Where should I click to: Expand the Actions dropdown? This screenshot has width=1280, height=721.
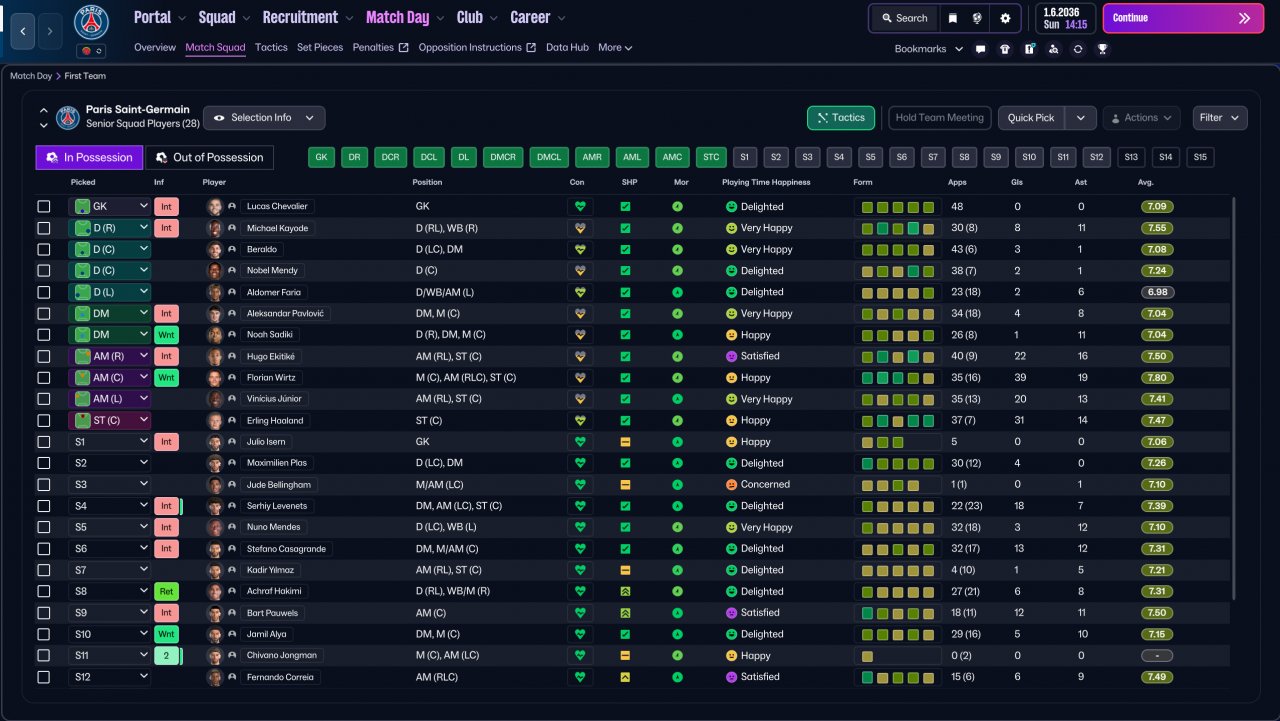(1141, 118)
